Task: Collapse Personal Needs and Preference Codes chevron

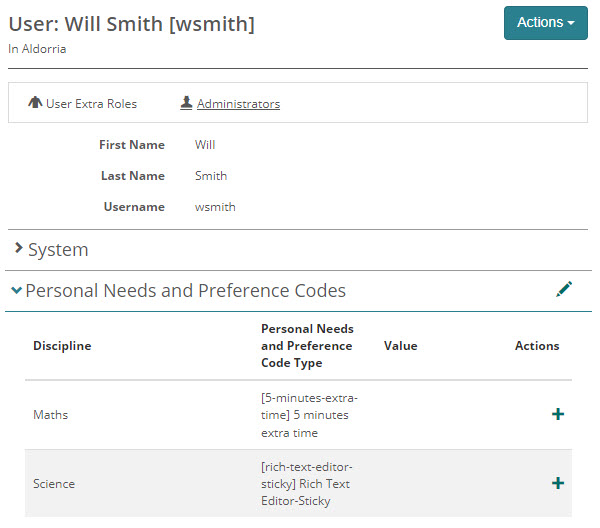Action: [x=16, y=290]
